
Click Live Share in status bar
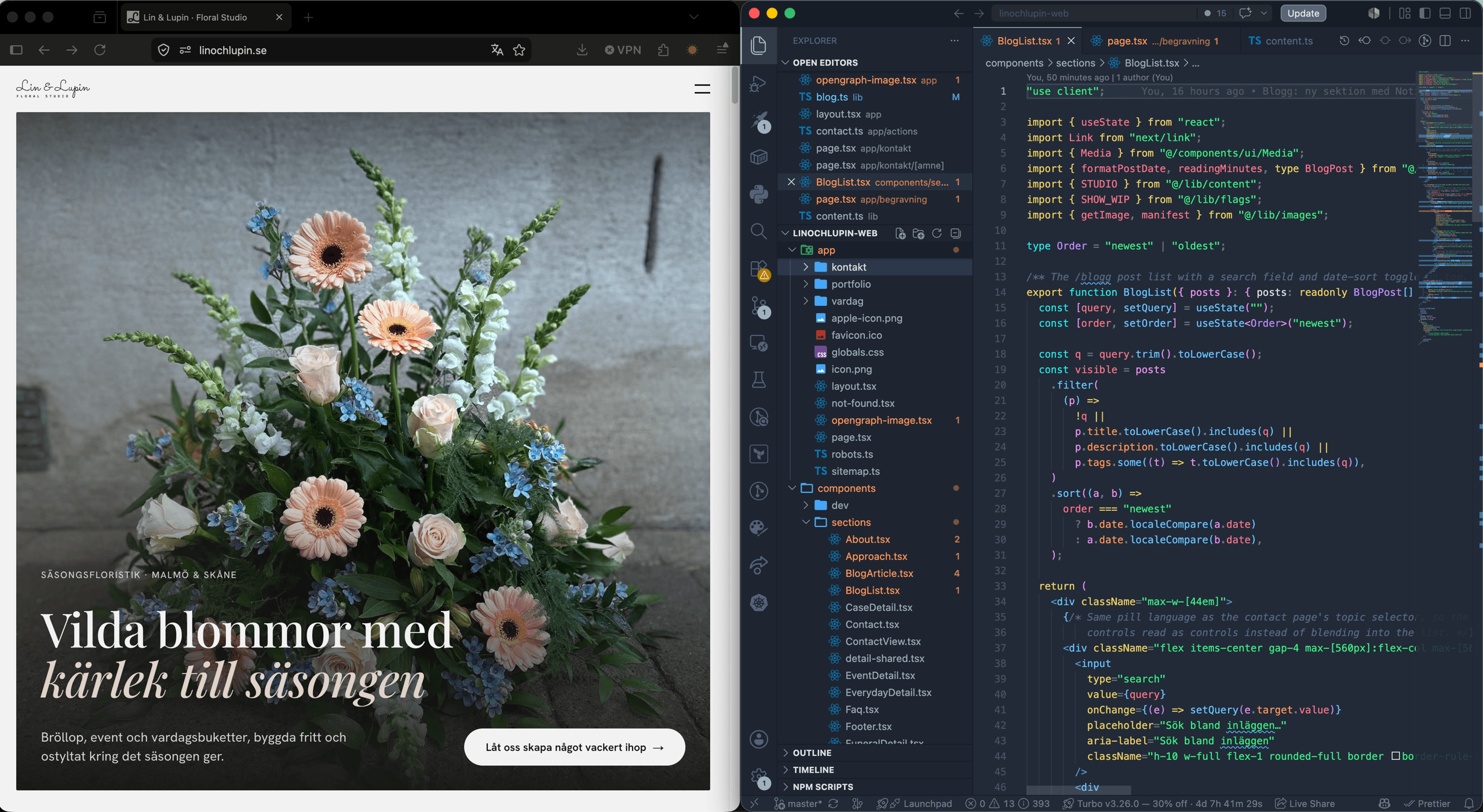pyautogui.click(x=1305, y=803)
